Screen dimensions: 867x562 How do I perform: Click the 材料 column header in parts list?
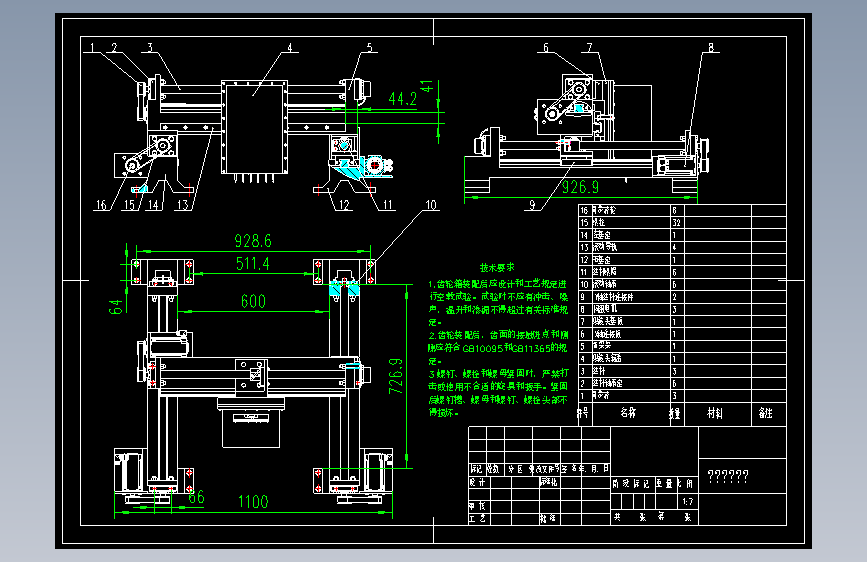pos(714,413)
